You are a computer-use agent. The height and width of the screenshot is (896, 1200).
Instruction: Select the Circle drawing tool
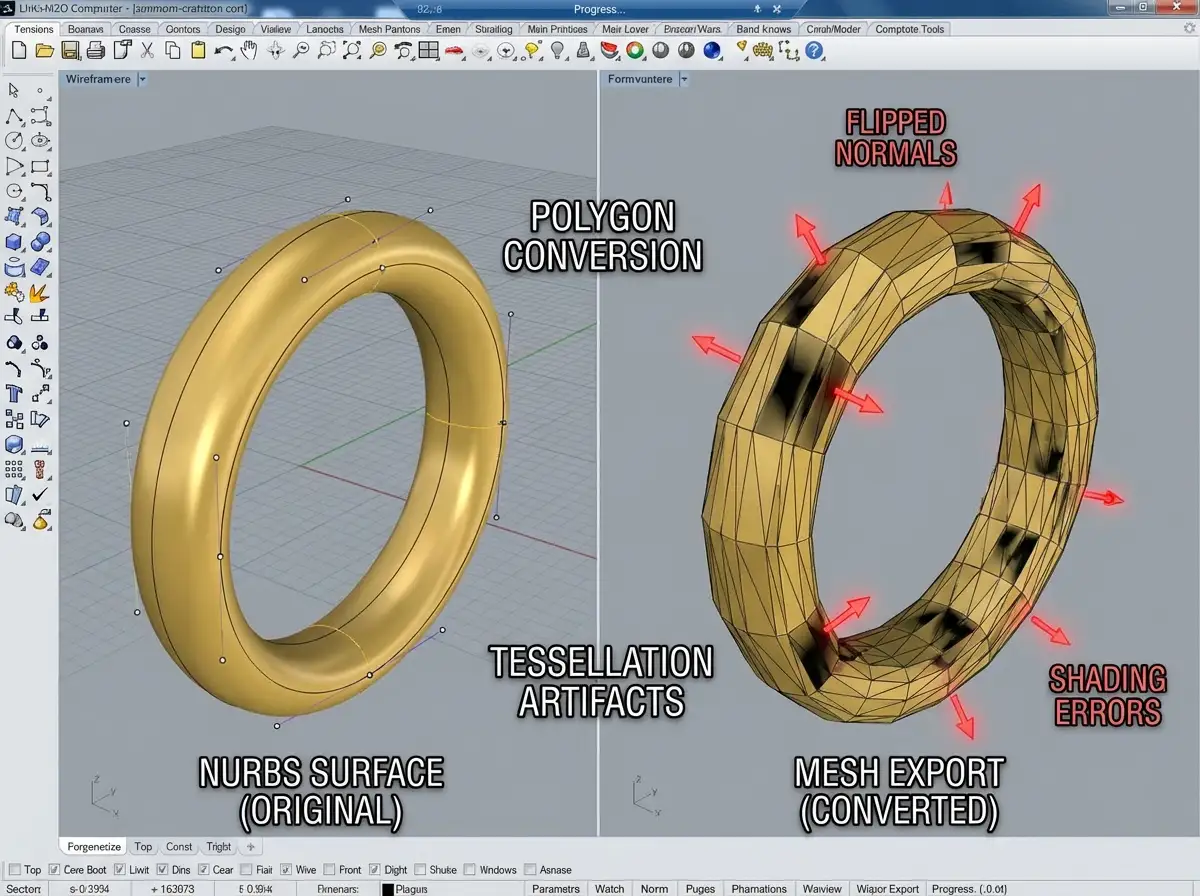point(14,140)
